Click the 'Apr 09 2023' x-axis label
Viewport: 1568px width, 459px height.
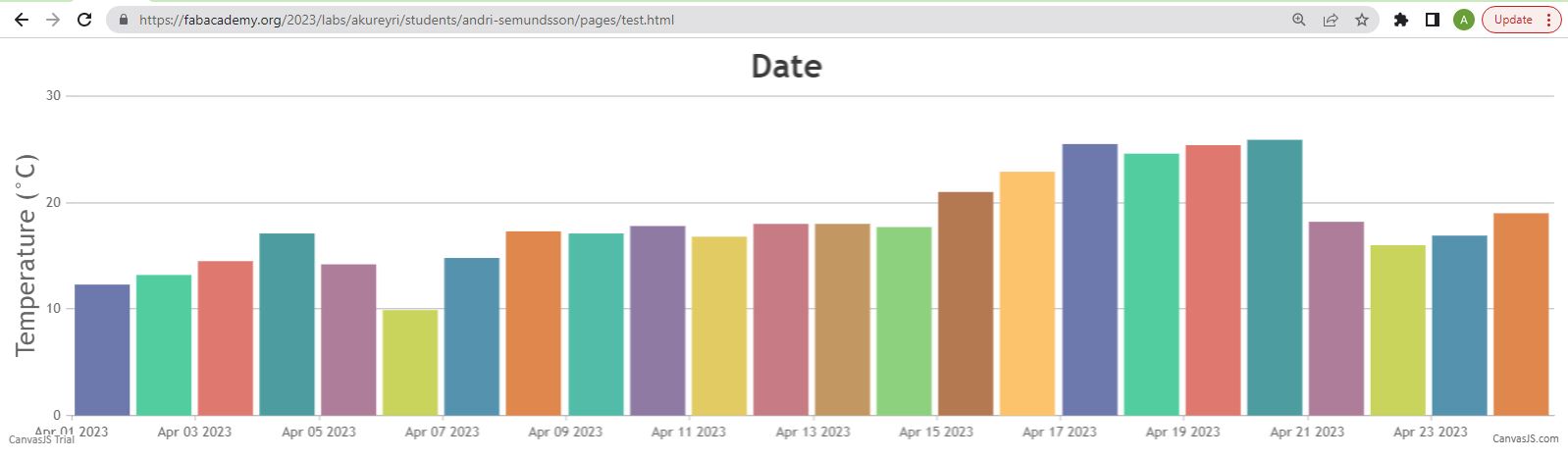tap(565, 432)
